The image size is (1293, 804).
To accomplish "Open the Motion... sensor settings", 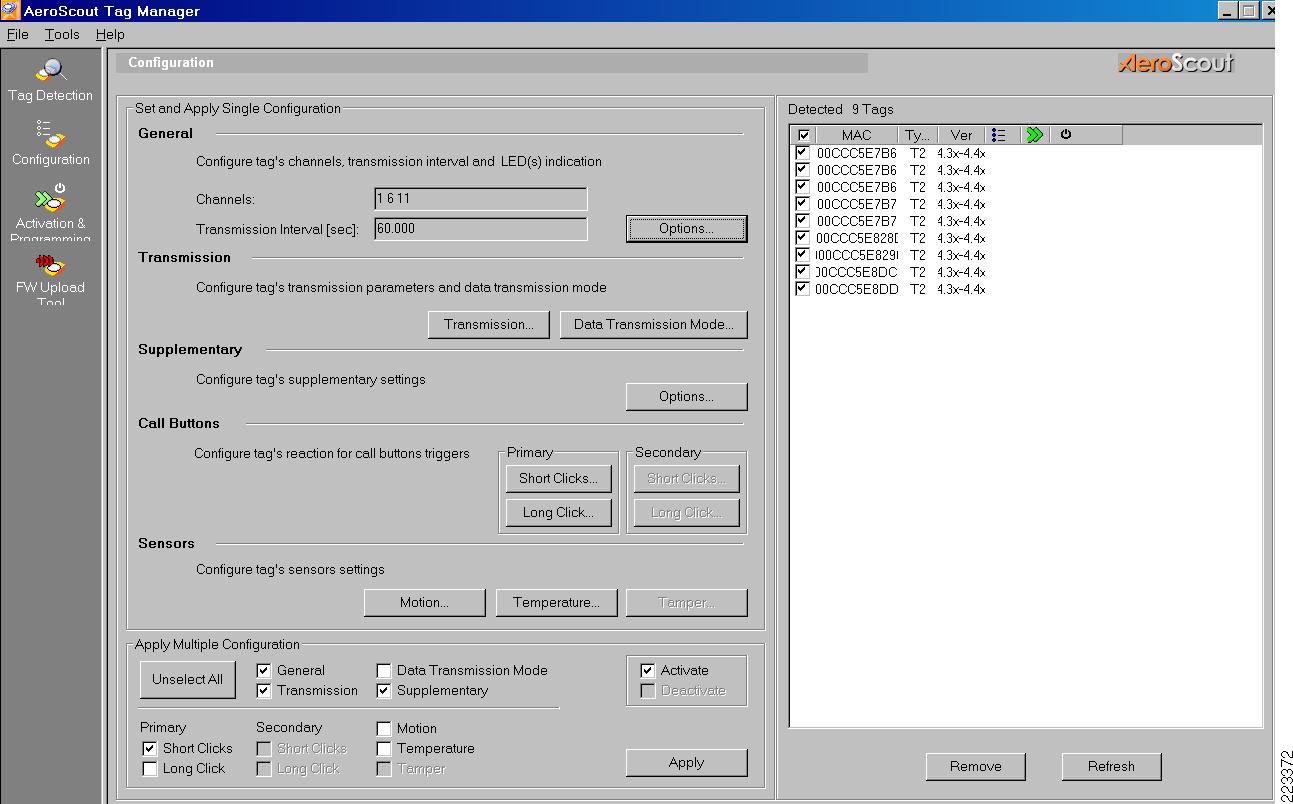I will pos(424,602).
